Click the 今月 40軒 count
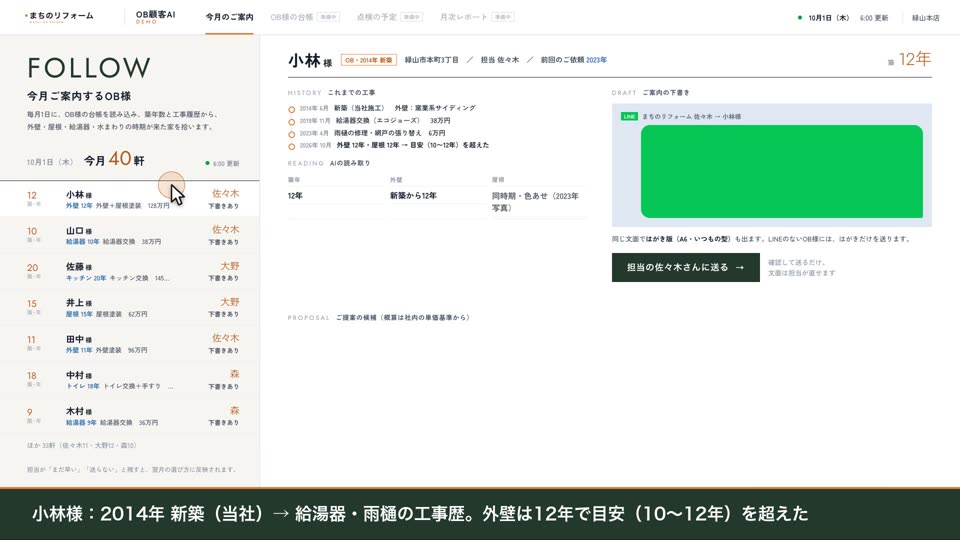The height and width of the screenshot is (540, 960). 114,160
